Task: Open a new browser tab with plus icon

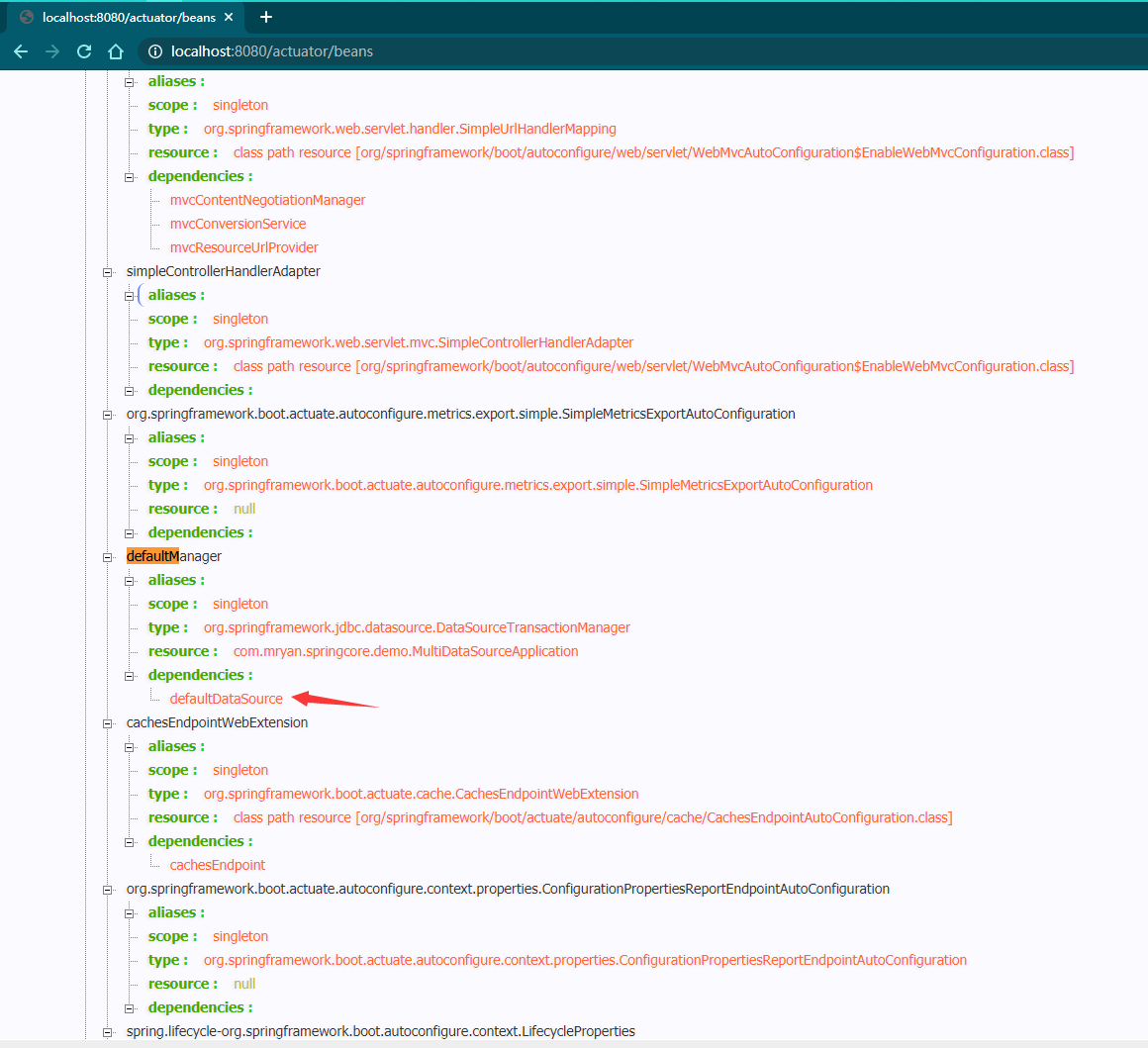Action: point(266,17)
